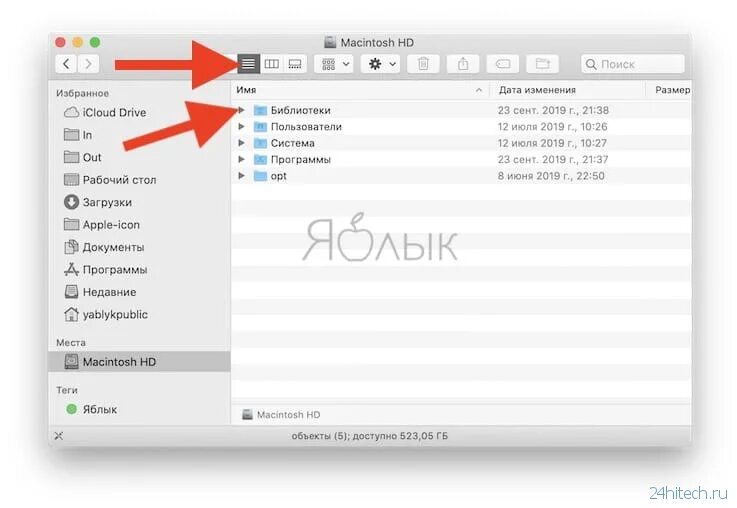Viewport: 737px width, 508px height.
Task: Switch to gallery view in toolbar
Action: click(295, 64)
